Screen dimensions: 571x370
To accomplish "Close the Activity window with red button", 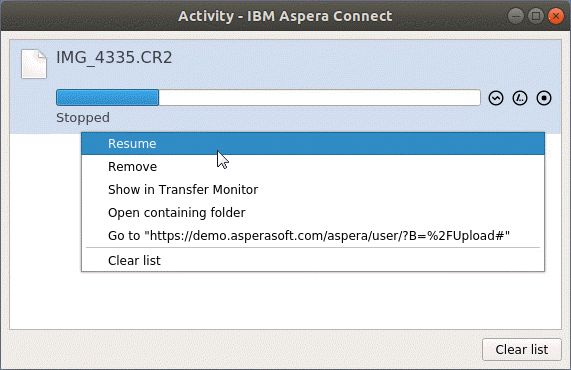I will coord(556,16).
